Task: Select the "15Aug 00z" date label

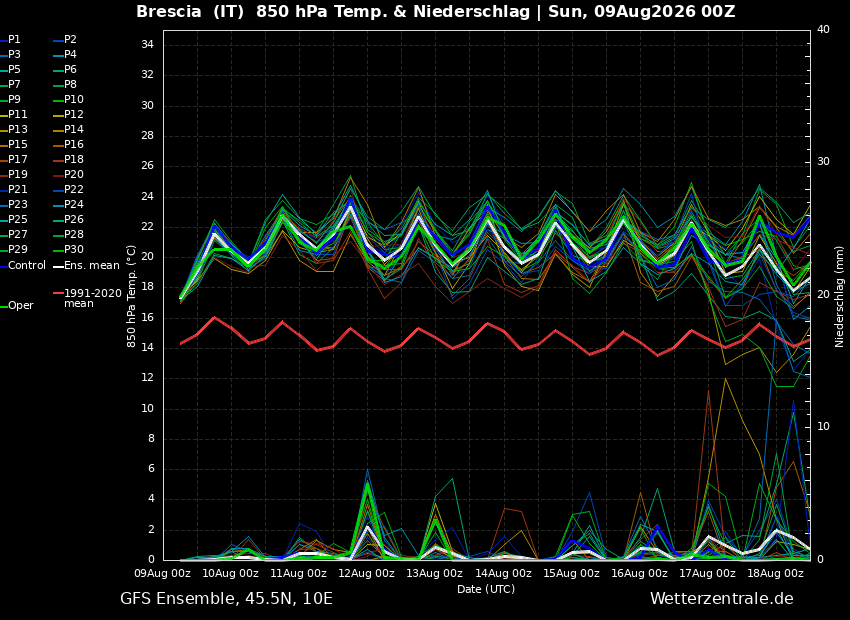Action: (571, 573)
